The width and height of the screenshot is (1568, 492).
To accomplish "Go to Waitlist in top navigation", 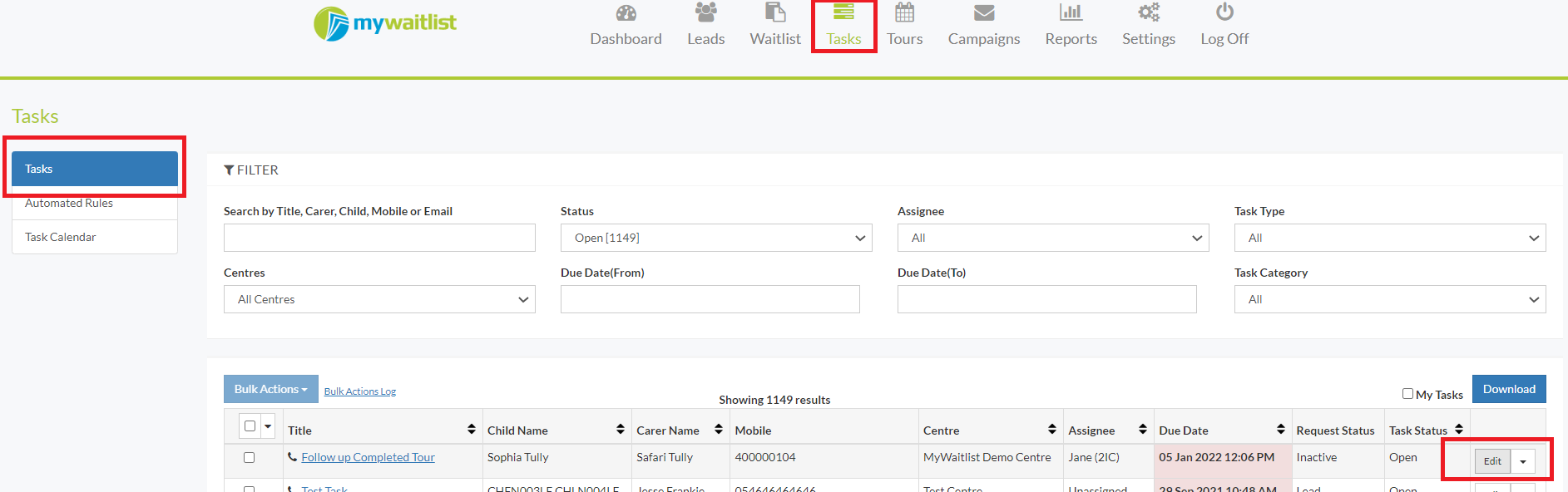I will [775, 39].
